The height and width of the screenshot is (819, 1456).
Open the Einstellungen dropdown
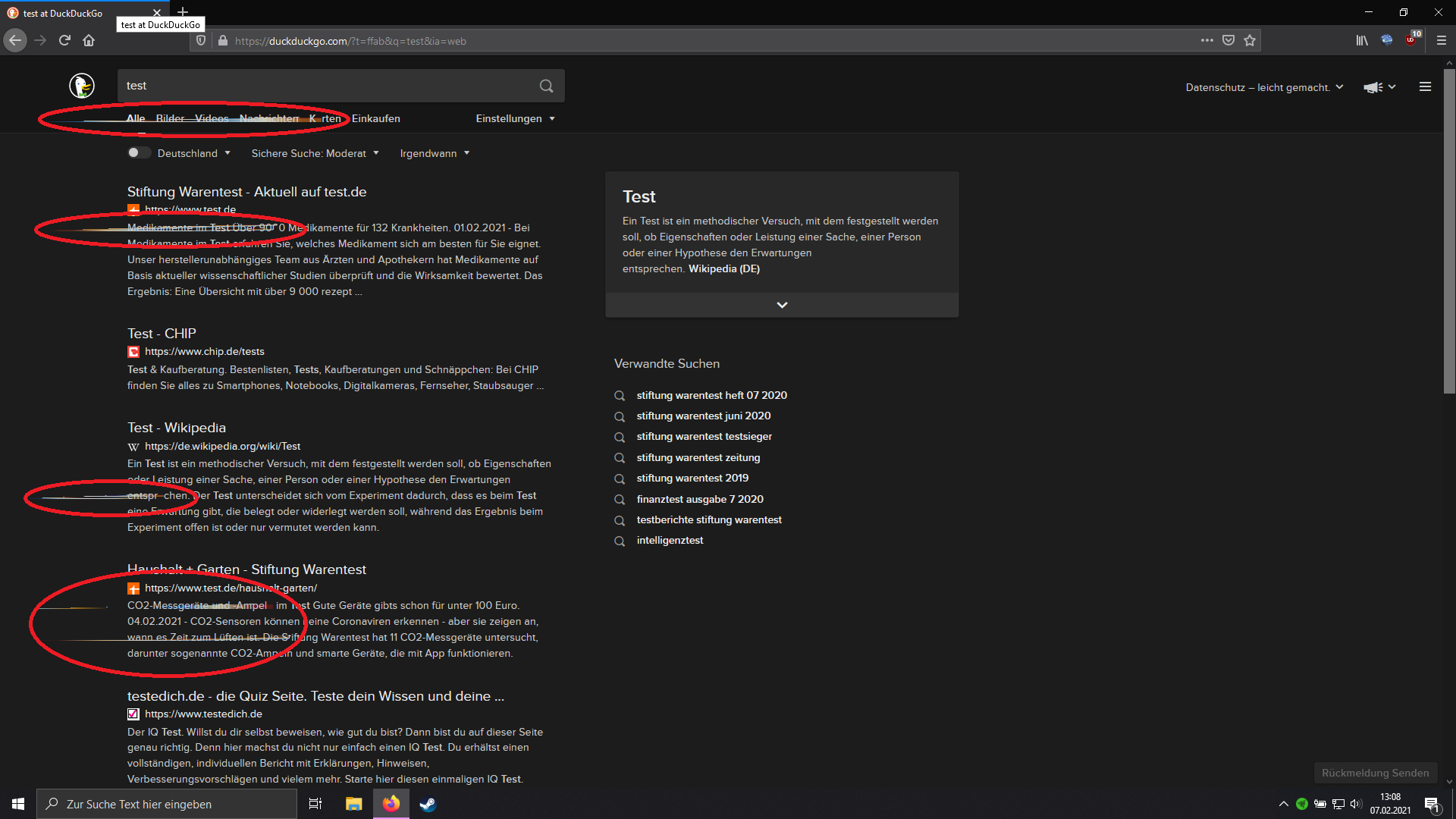pos(515,118)
